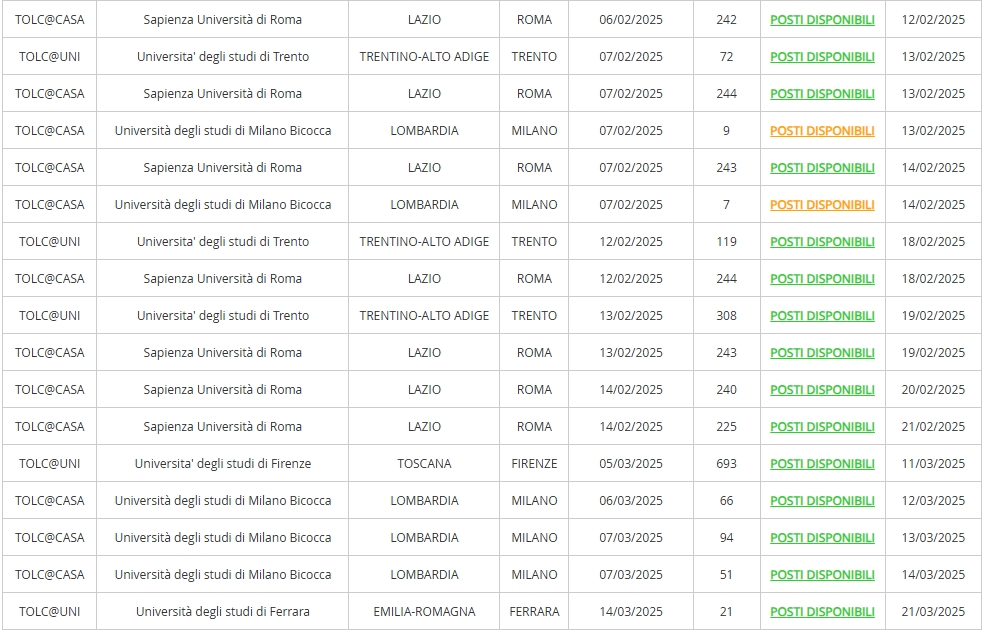The height and width of the screenshot is (633, 984).
Task: Open POSTI DISPONIBILI link in the 240-seat row
Action: (822, 390)
